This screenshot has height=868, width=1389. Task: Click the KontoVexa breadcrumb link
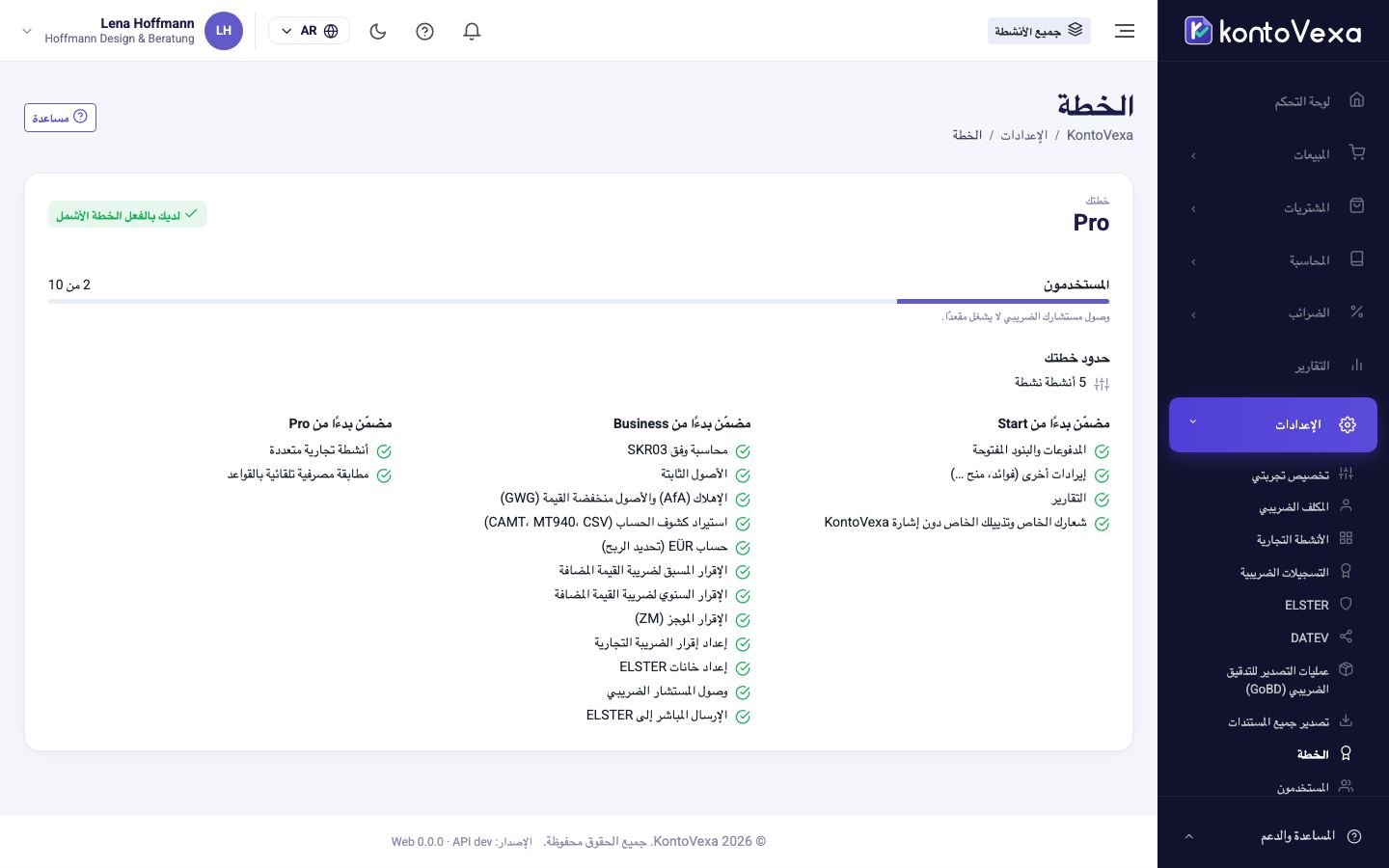tap(1100, 135)
